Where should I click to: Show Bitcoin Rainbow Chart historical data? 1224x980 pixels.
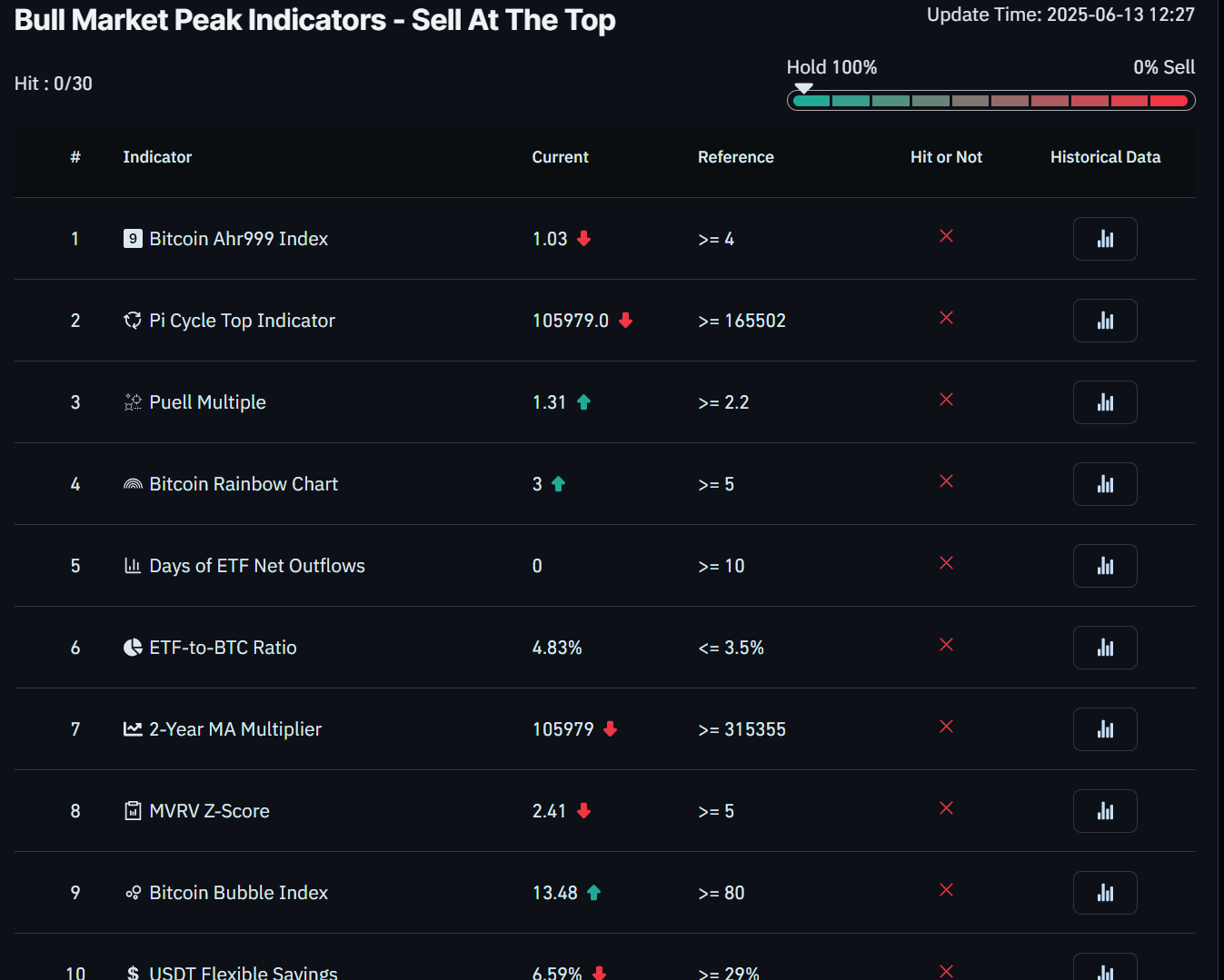pyautogui.click(x=1104, y=484)
